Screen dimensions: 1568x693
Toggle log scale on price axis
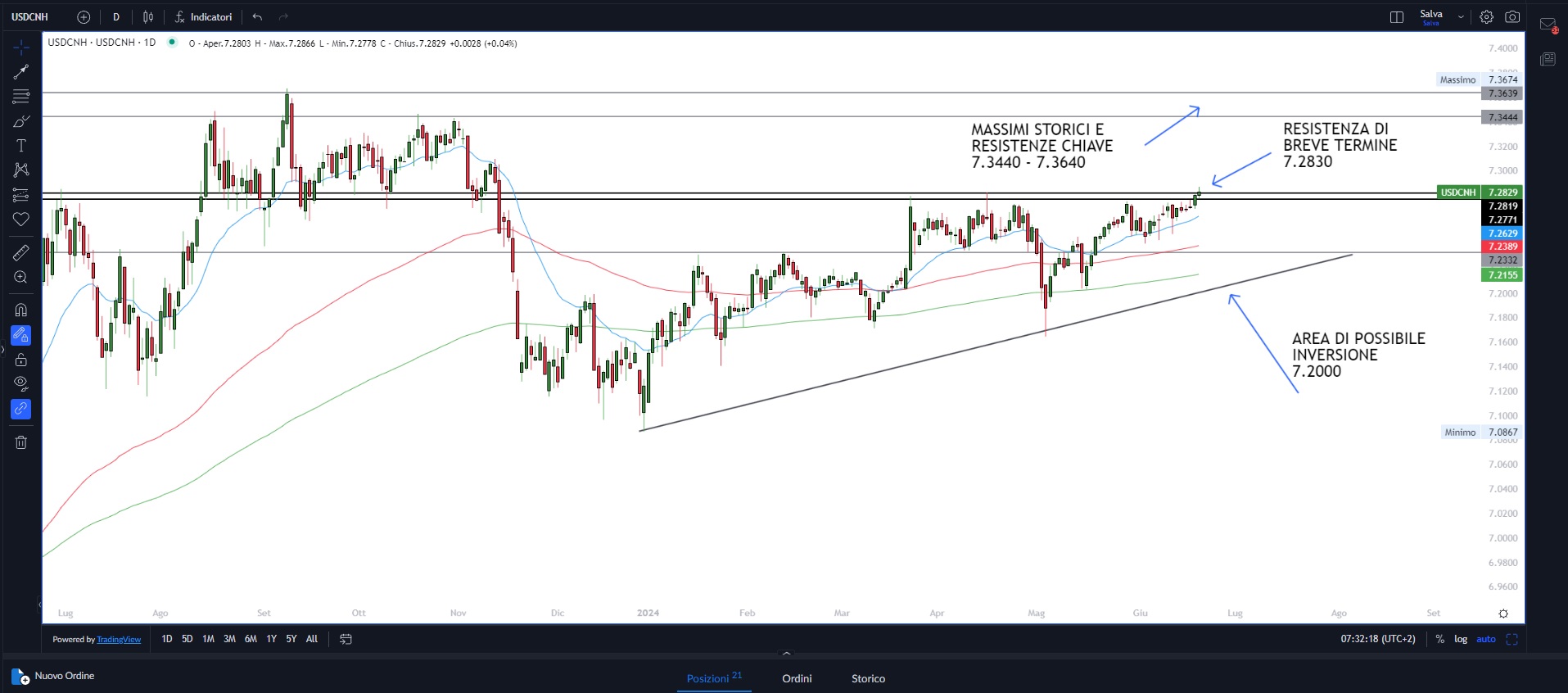pos(1461,639)
